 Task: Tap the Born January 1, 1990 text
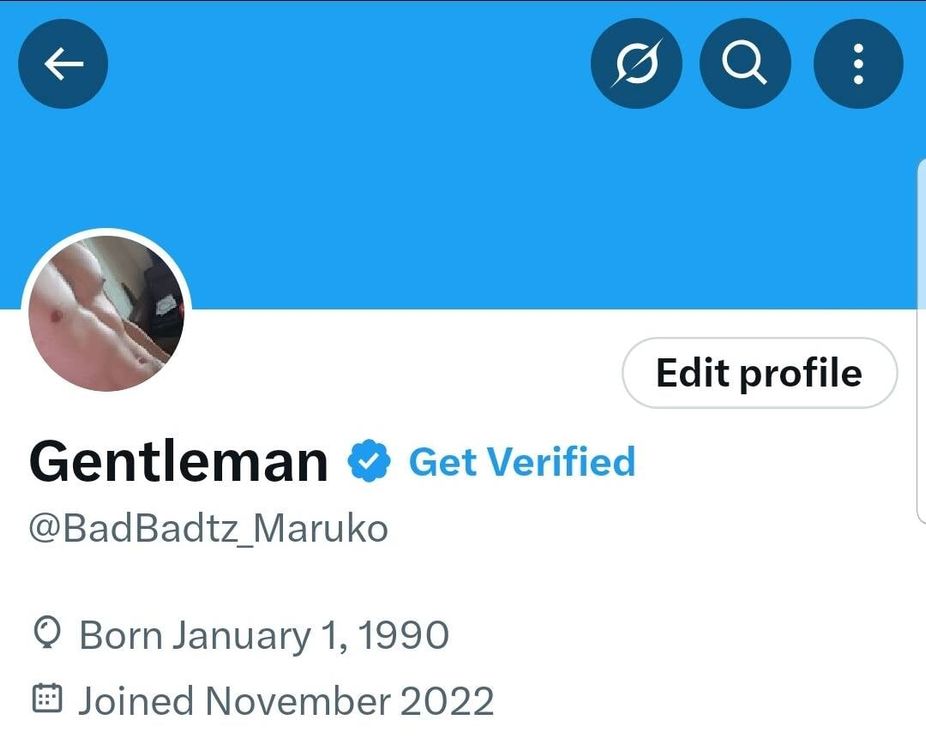[264, 635]
